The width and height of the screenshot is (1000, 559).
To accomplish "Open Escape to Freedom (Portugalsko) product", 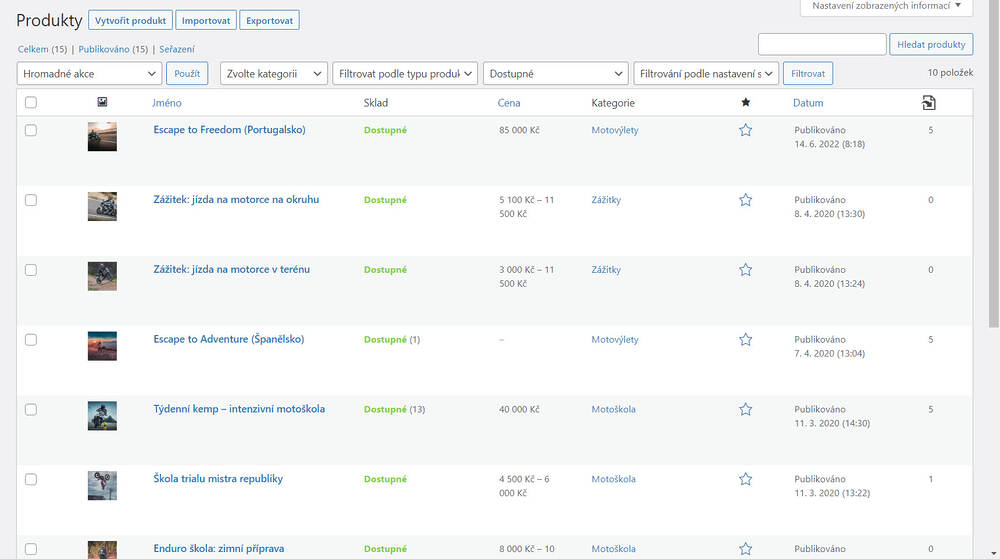I will point(230,130).
